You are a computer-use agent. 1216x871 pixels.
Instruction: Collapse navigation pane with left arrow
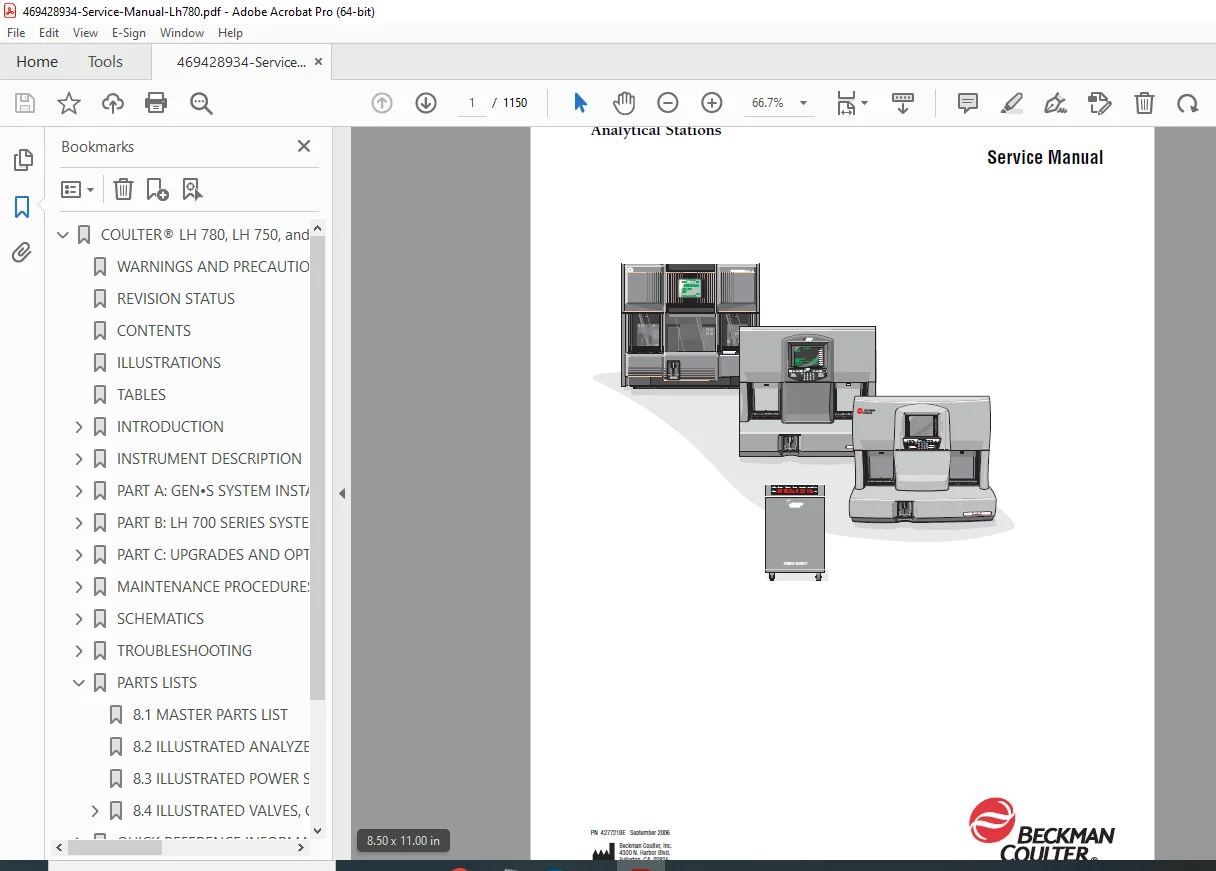tap(342, 493)
